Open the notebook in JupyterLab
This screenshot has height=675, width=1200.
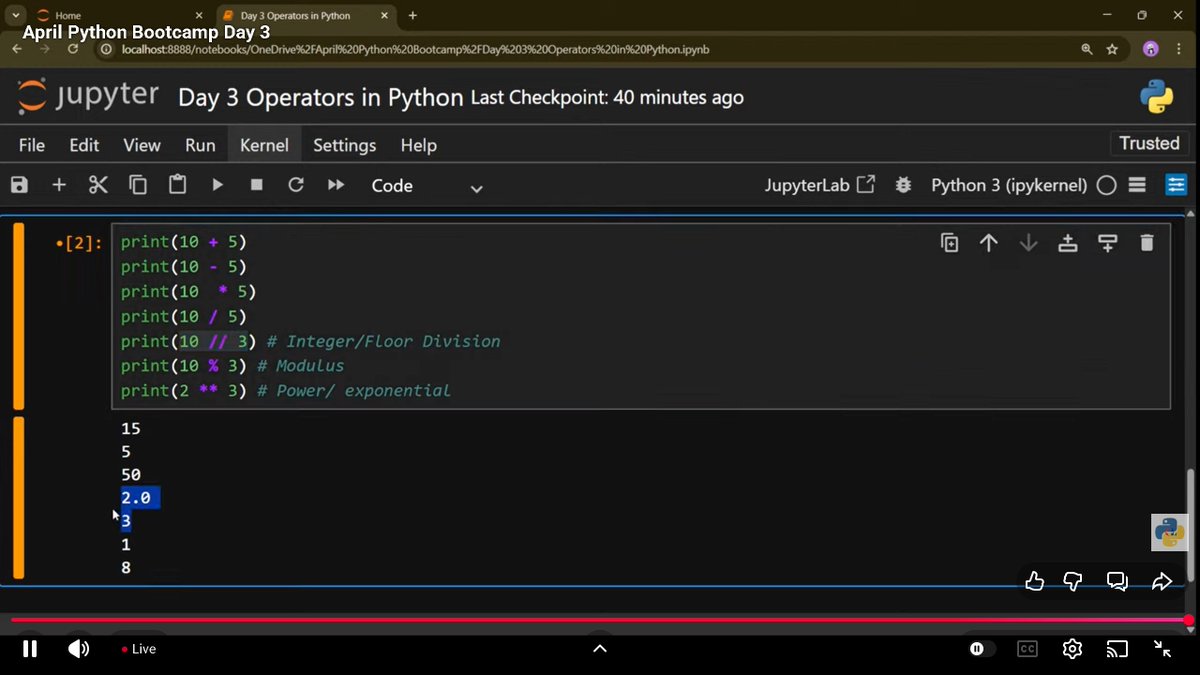coord(820,185)
